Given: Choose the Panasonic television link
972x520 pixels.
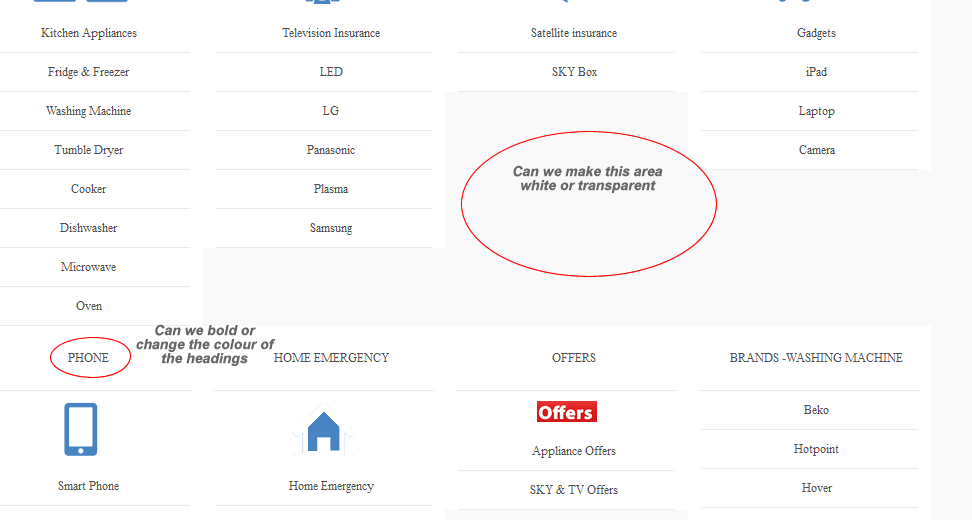Looking at the screenshot, I should click(330, 150).
